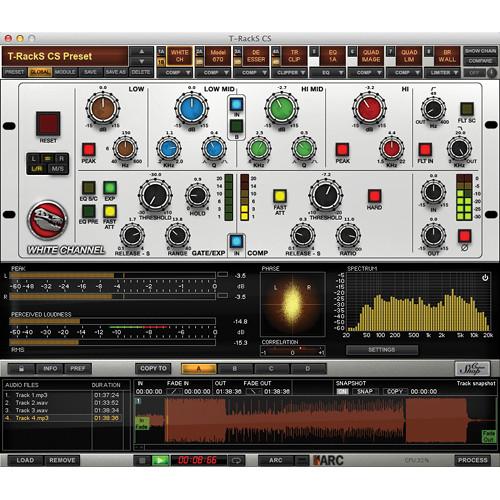Select Track 2.wav in audio files

click(63, 403)
